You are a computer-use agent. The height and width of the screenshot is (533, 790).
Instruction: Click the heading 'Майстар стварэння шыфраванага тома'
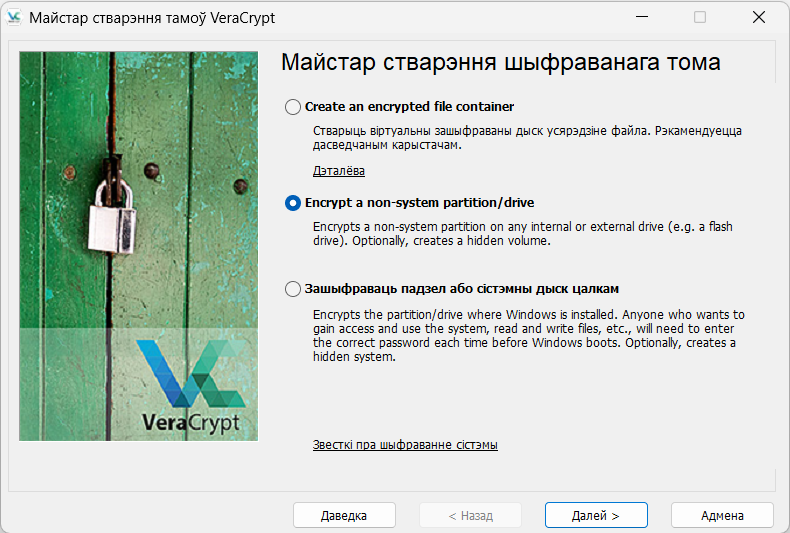coord(501,62)
